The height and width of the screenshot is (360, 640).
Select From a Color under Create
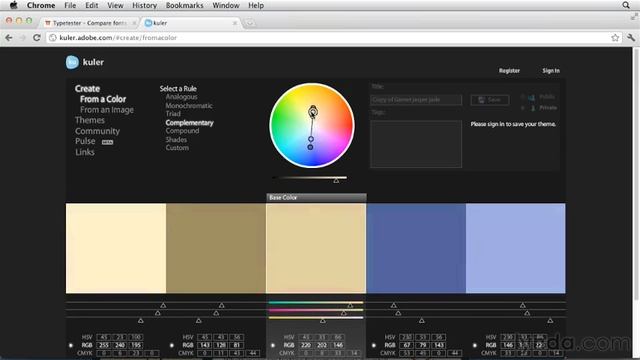tap(103, 99)
